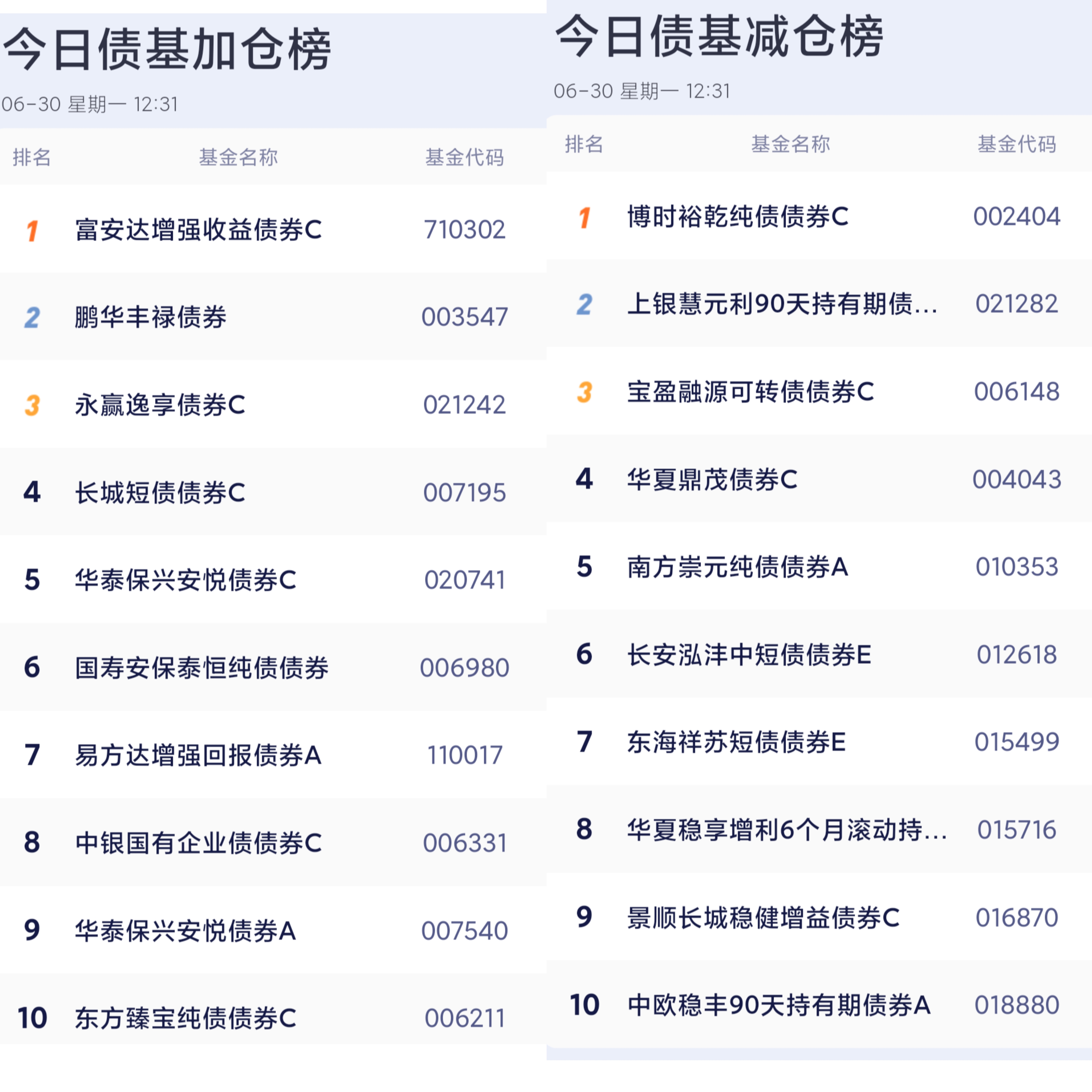The width and height of the screenshot is (1092, 1092).
Task: Click 基金名称 header in 减仓榜 table
Action: pyautogui.click(x=791, y=144)
